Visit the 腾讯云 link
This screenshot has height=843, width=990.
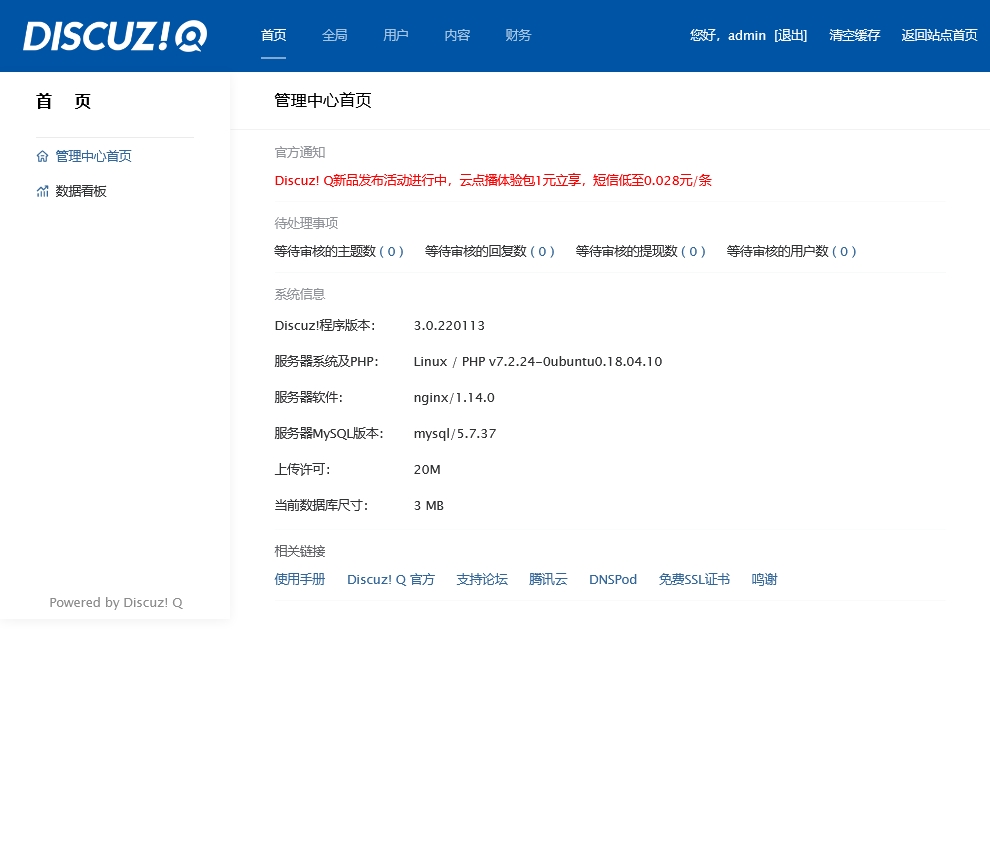548,580
